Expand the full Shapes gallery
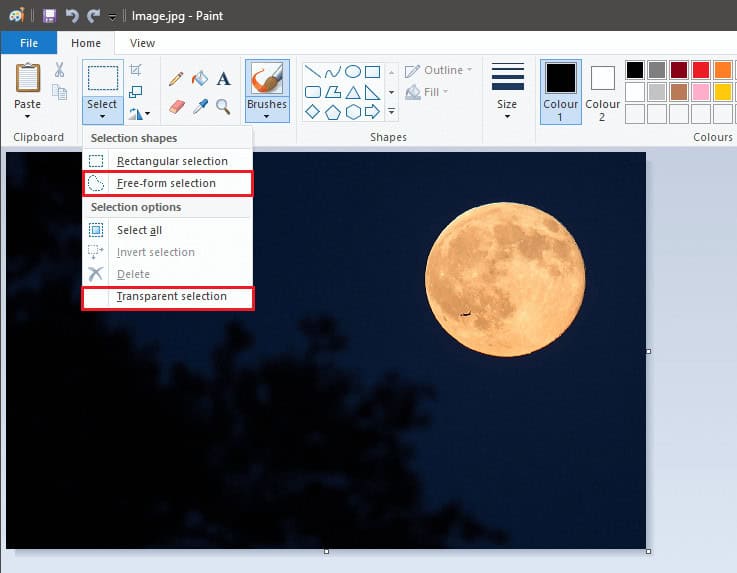The image size is (737, 573). click(391, 112)
